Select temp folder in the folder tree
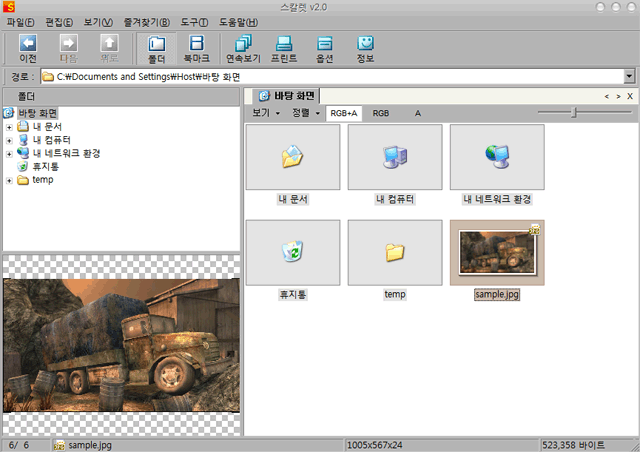This screenshot has height=452, width=640. coord(43,180)
